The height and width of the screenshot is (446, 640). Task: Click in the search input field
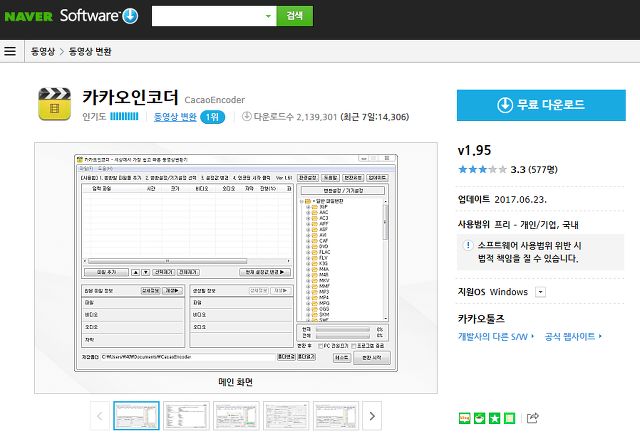coord(207,16)
